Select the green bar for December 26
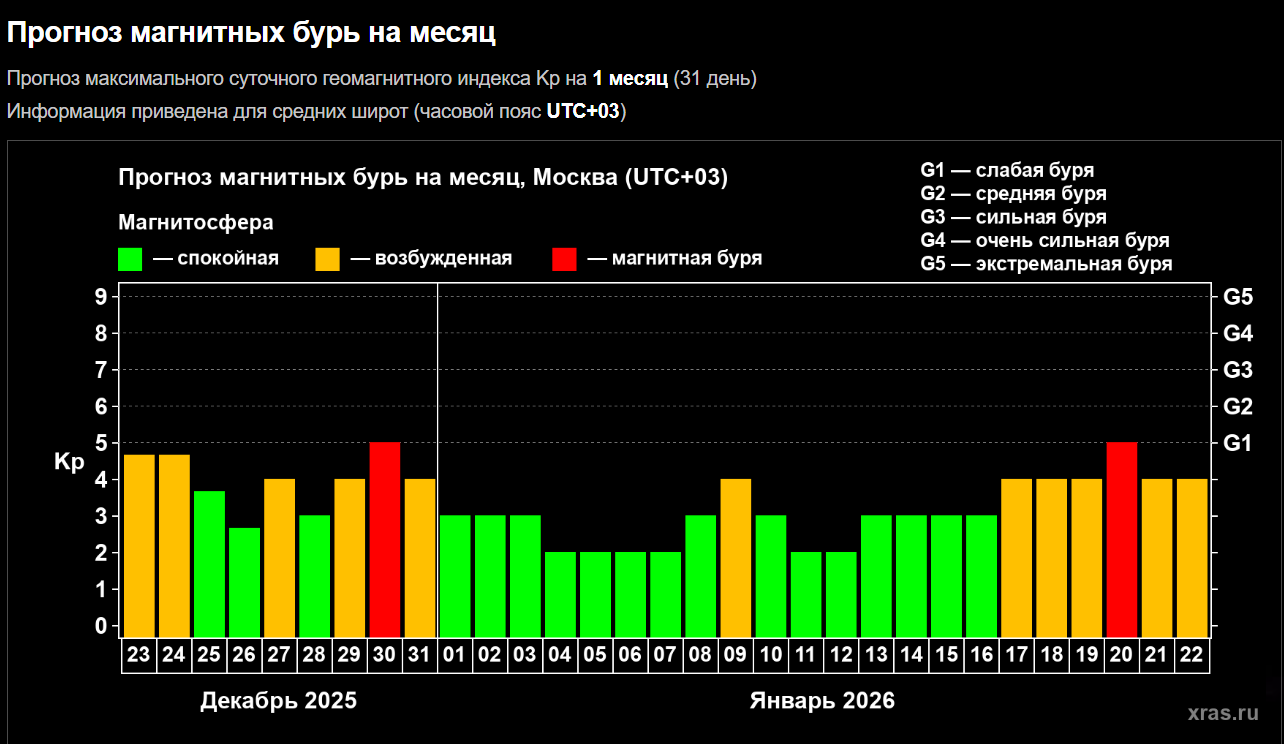The width and height of the screenshot is (1284, 744). coord(244,582)
